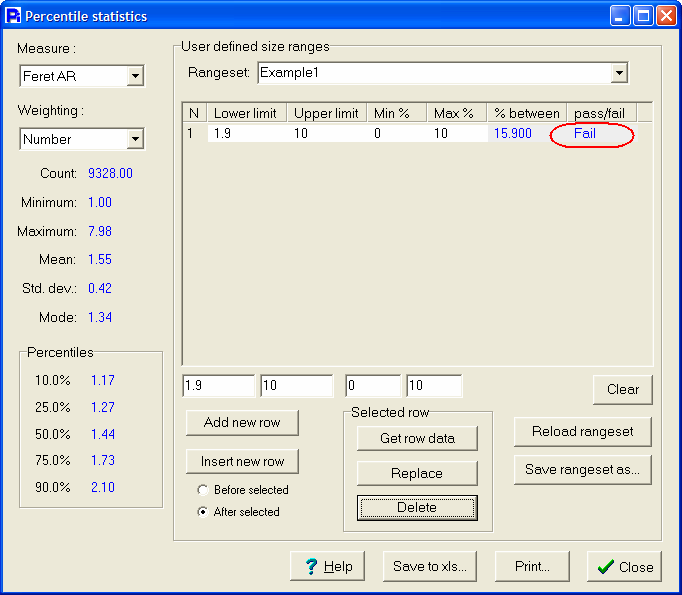This screenshot has width=682, height=595.
Task: Click the pass/fail column header
Action: tap(599, 113)
